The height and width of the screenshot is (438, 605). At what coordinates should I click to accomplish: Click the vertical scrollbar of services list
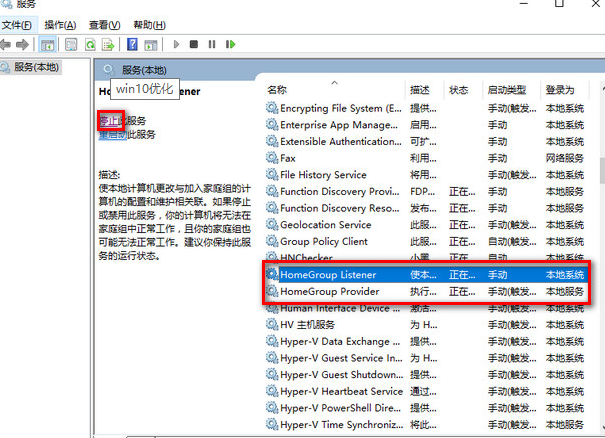pos(598,250)
